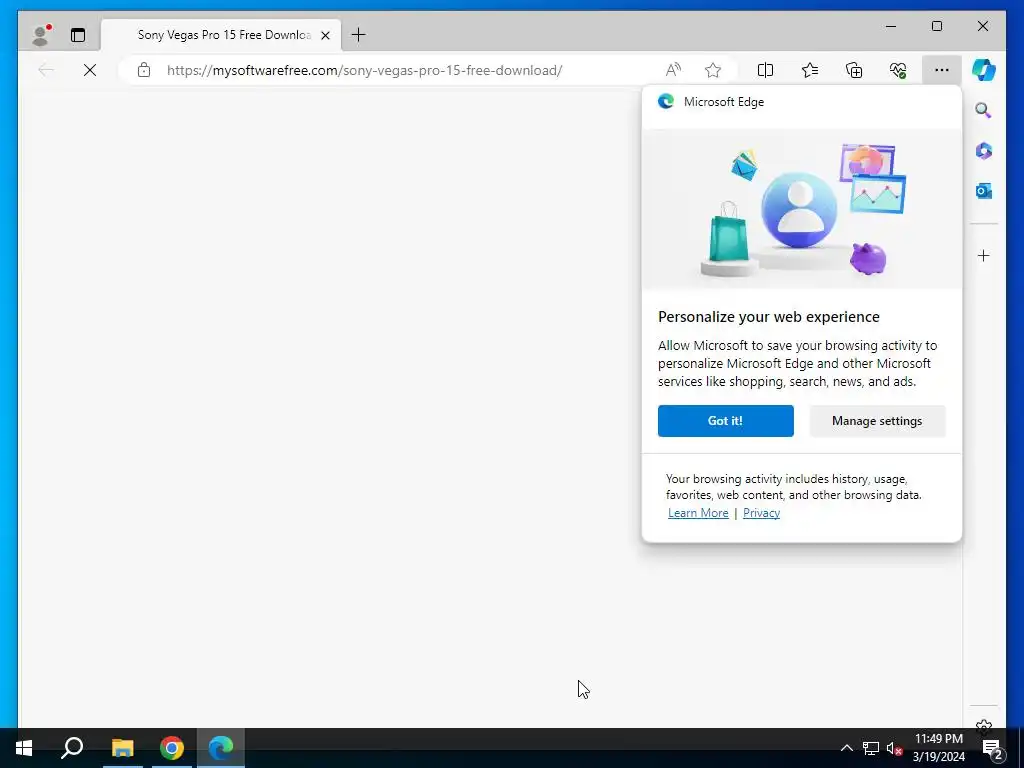Viewport: 1024px width, 768px height.
Task: Open the clock and date flyout
Action: point(938,748)
